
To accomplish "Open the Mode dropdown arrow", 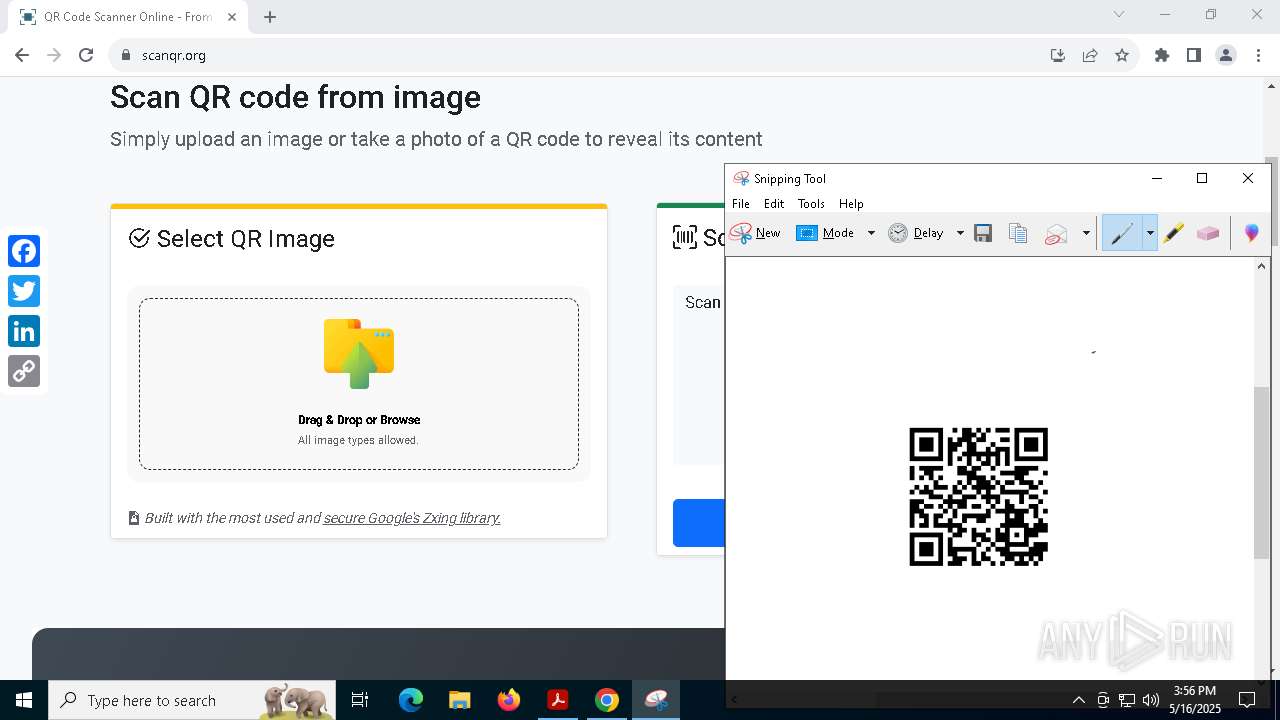I will point(871,233).
